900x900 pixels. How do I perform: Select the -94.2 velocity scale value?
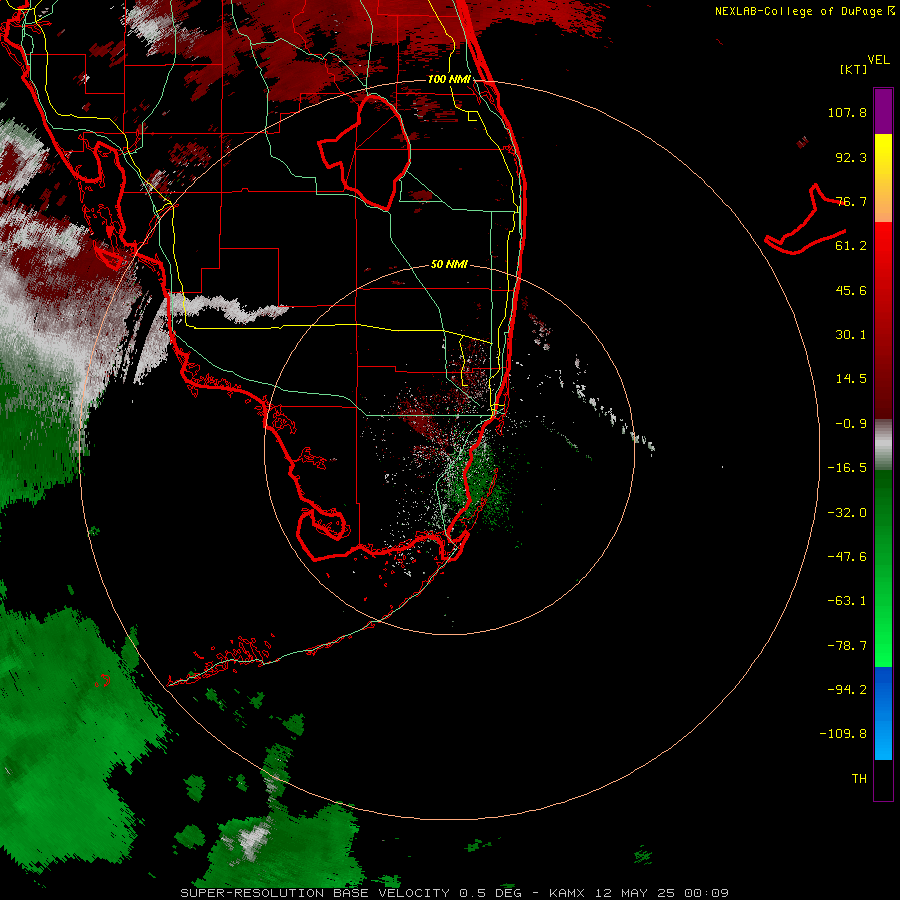pyautogui.click(x=847, y=689)
